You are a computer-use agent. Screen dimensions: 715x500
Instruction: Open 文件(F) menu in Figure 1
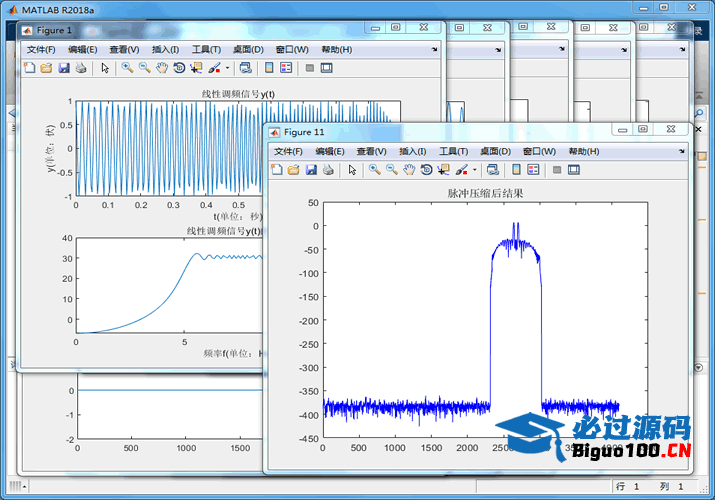(41, 49)
